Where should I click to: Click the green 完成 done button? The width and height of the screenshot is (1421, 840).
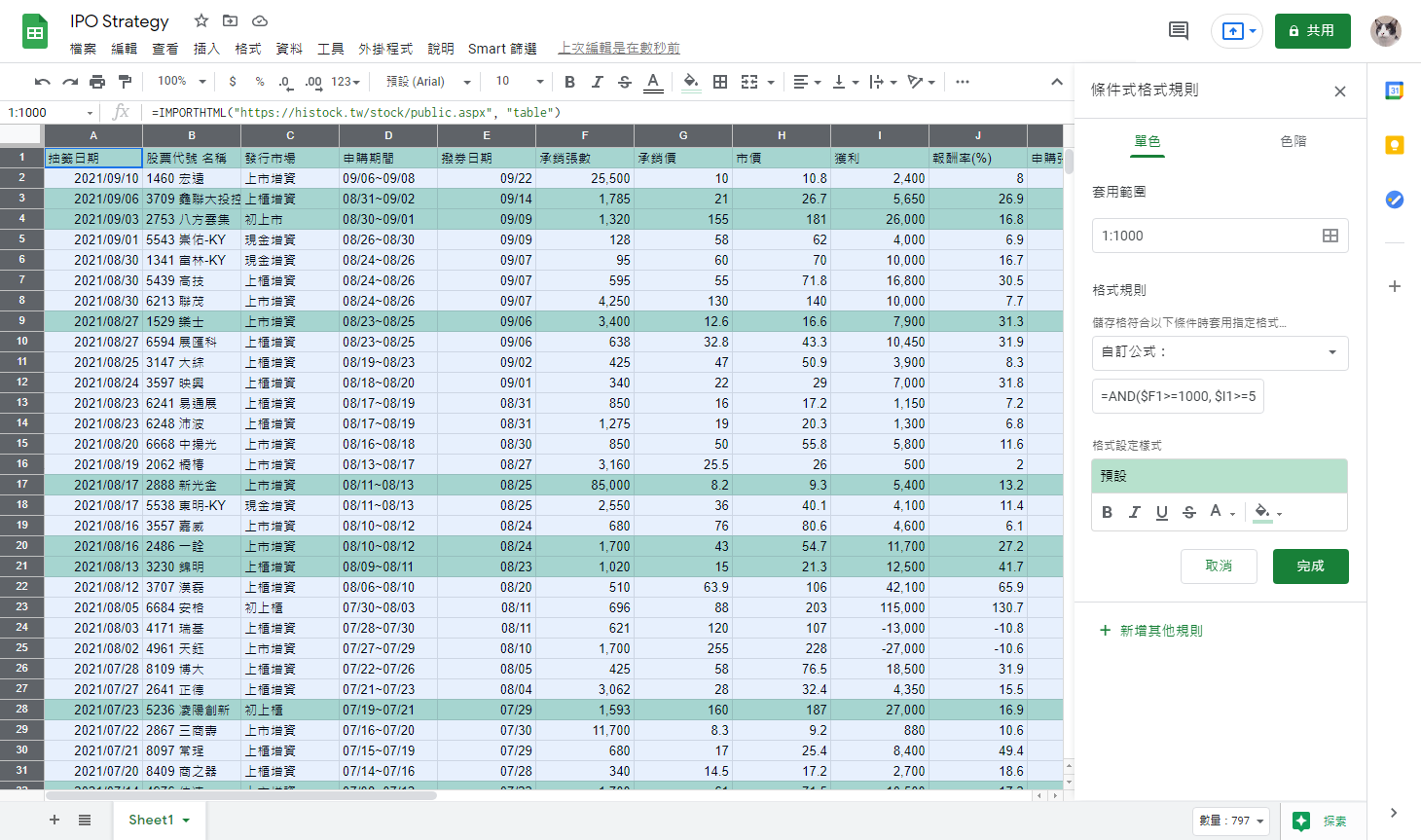(1310, 566)
